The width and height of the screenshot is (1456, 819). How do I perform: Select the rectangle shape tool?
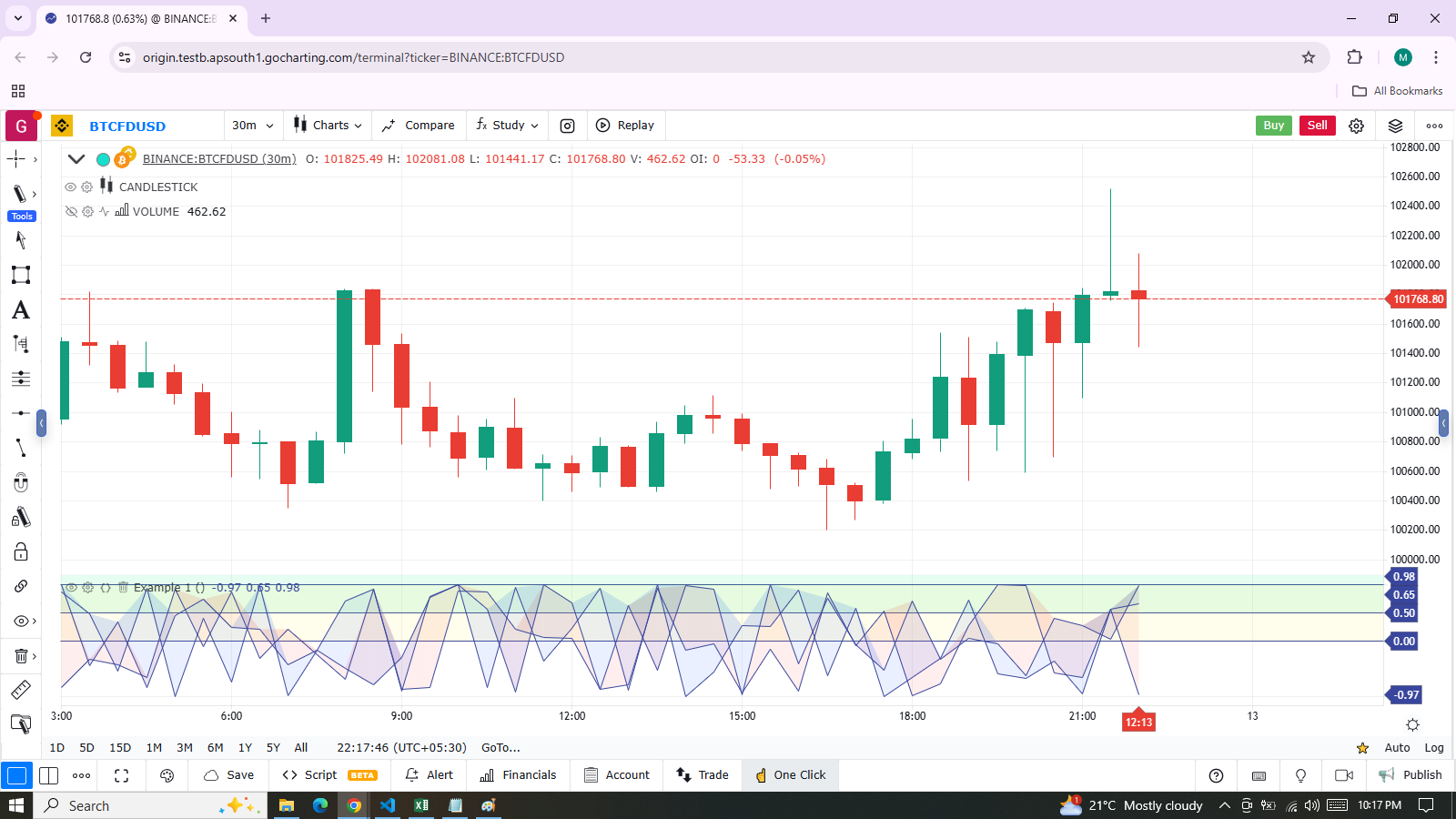click(x=20, y=275)
